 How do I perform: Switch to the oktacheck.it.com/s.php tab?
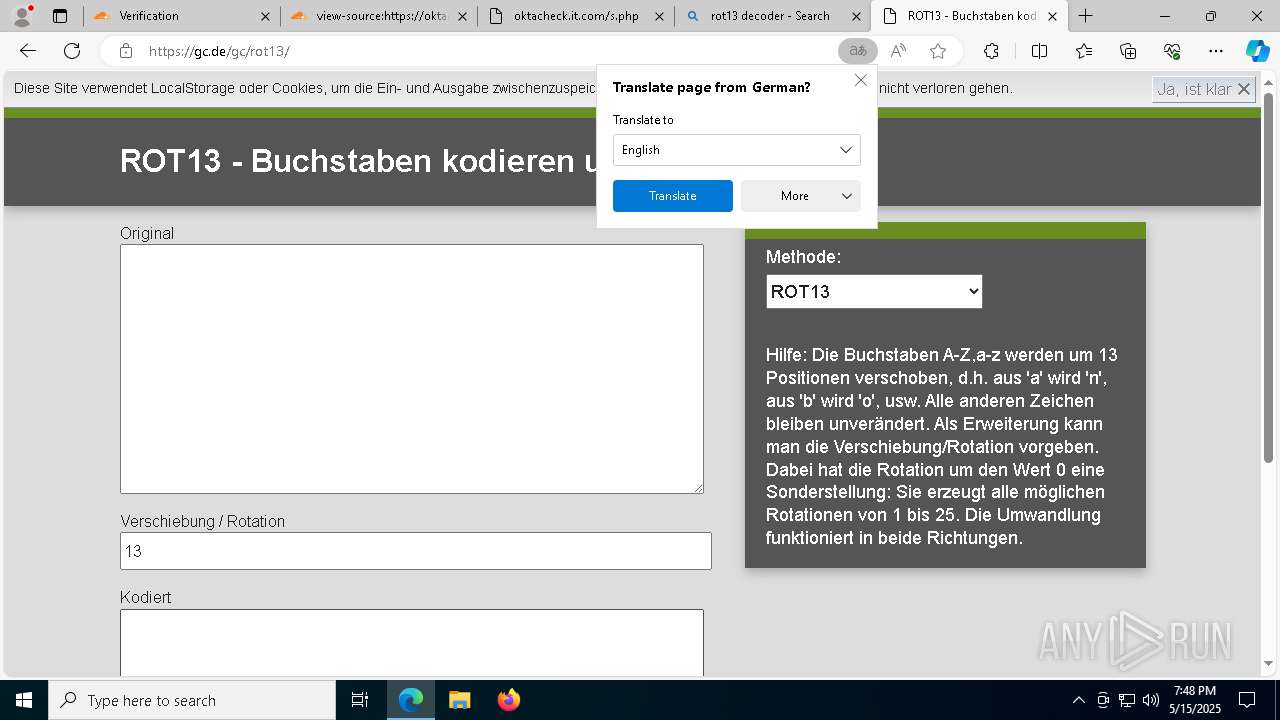[577, 16]
